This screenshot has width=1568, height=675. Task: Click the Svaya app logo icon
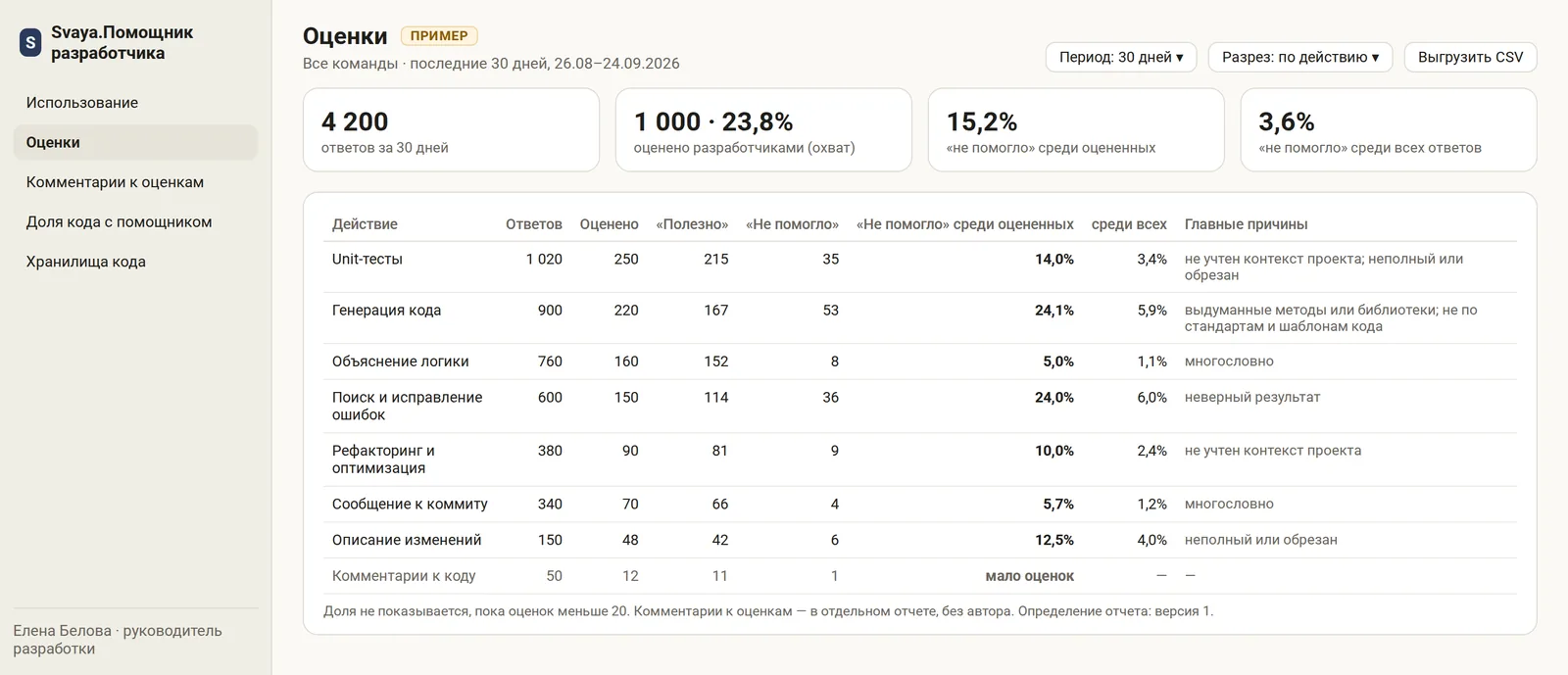[30, 42]
